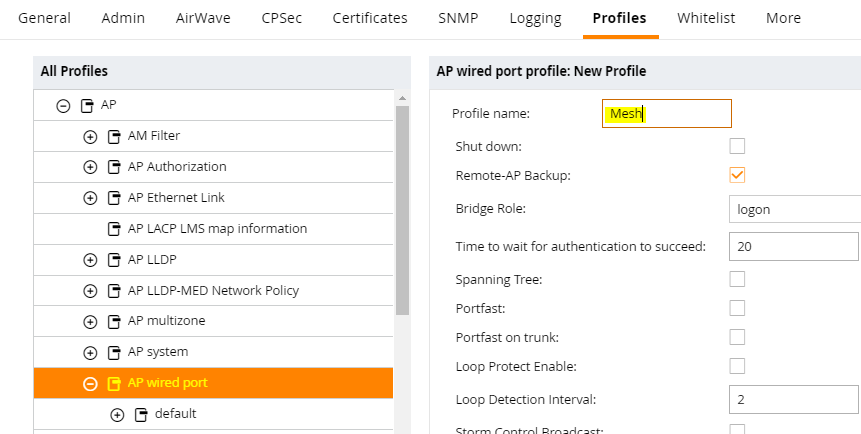Uncheck Remote-AP Backup checkbox
The width and height of the screenshot is (861, 434).
point(737,175)
